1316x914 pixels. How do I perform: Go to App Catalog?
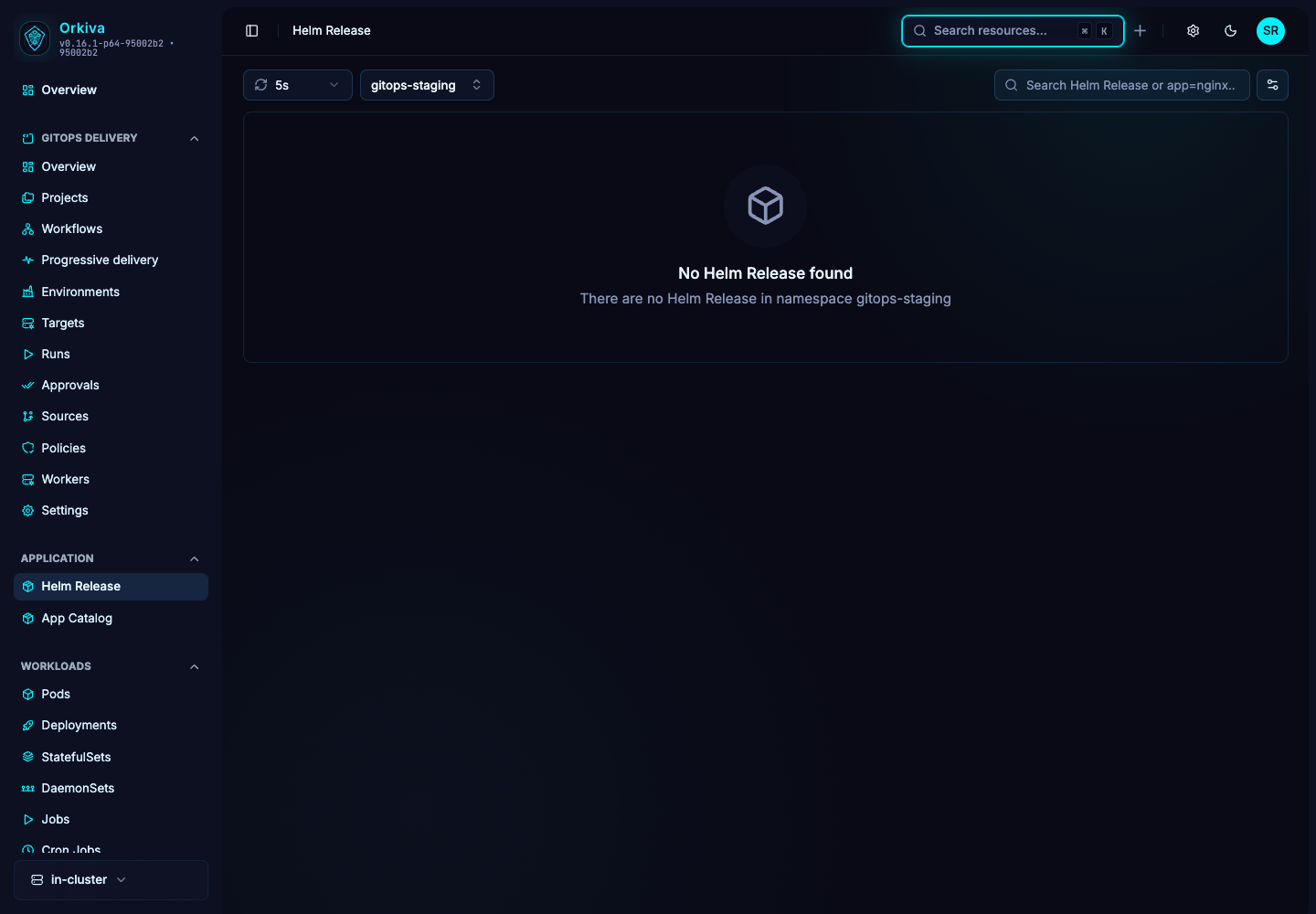(111, 619)
